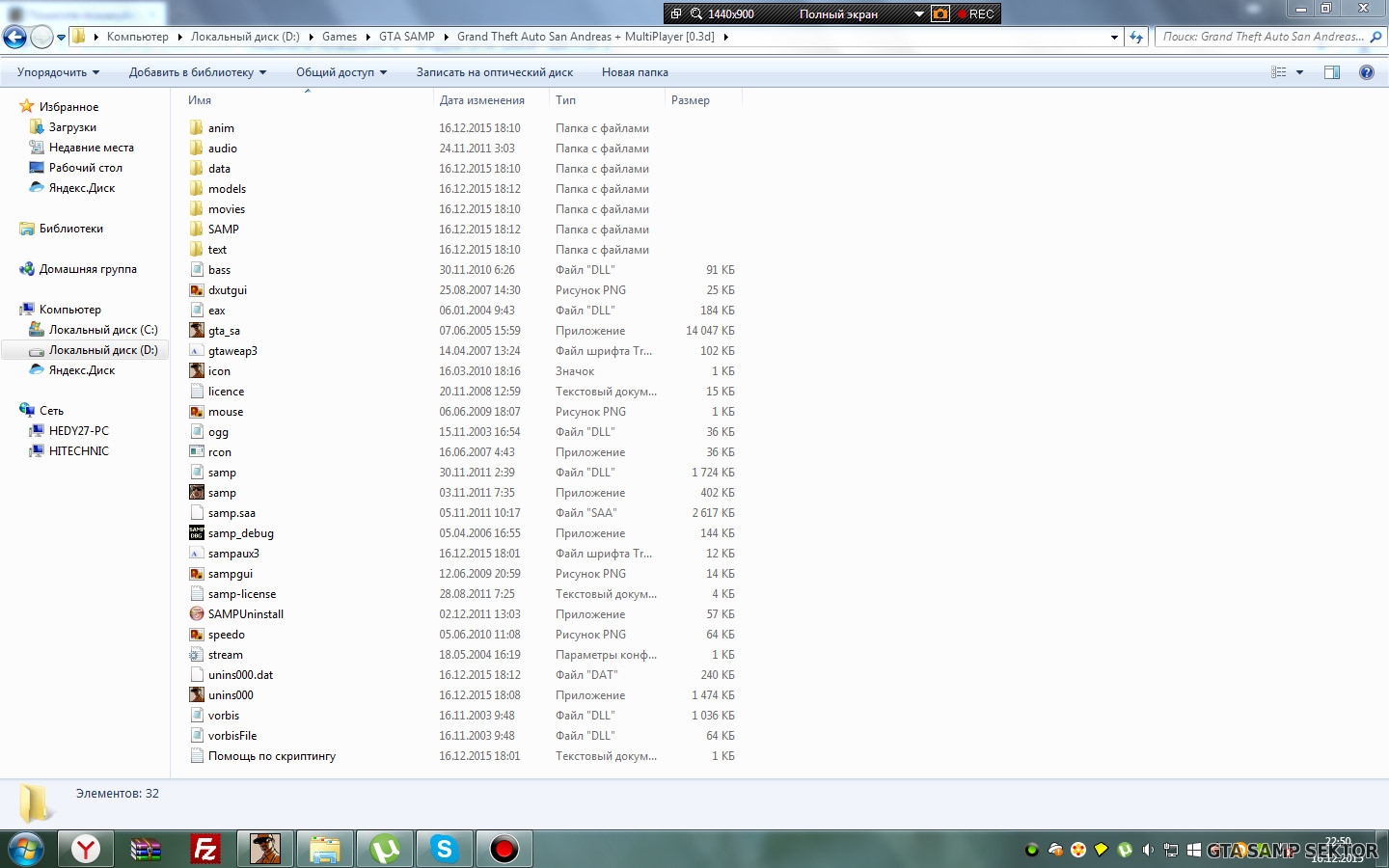Click the Games breadcrumb in address bar
The image size is (1389, 868).
click(340, 37)
